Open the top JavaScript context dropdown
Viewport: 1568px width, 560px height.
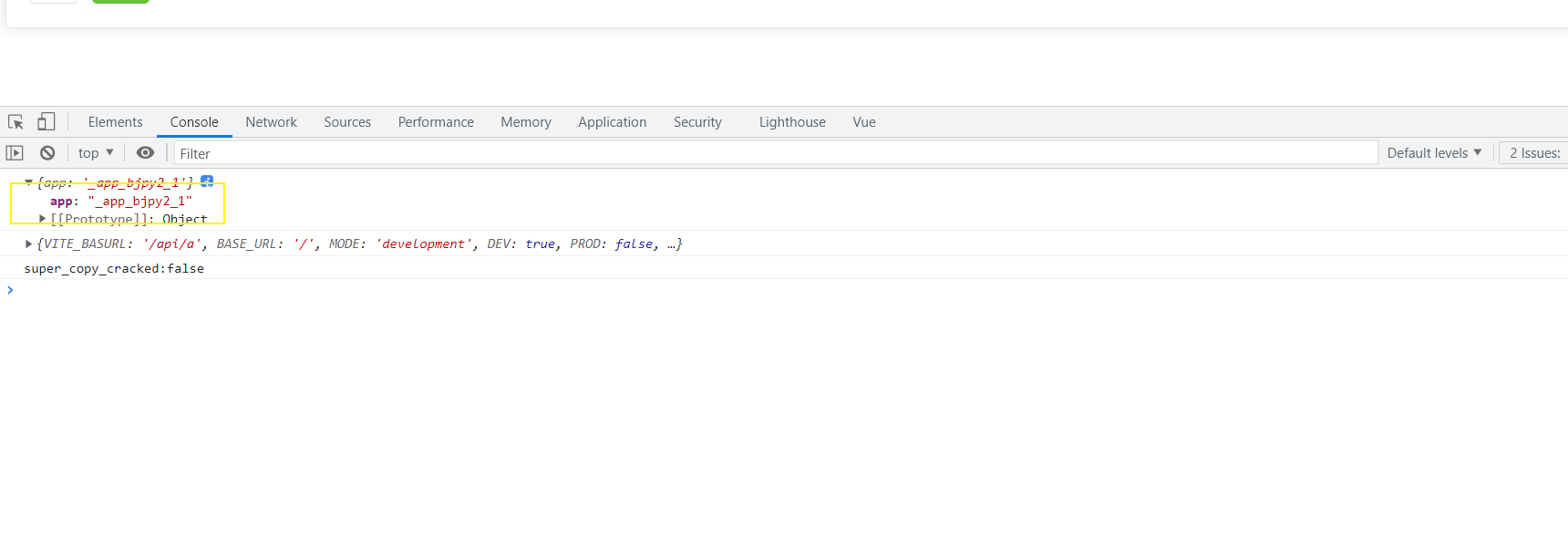tap(96, 153)
